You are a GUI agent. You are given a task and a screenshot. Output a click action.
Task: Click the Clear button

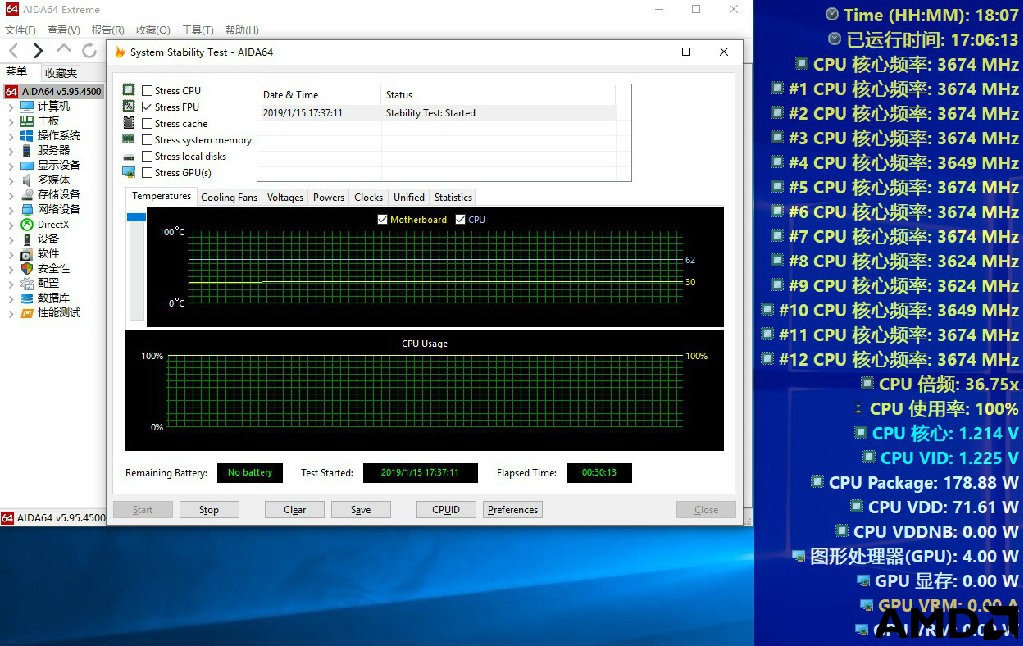(x=295, y=510)
